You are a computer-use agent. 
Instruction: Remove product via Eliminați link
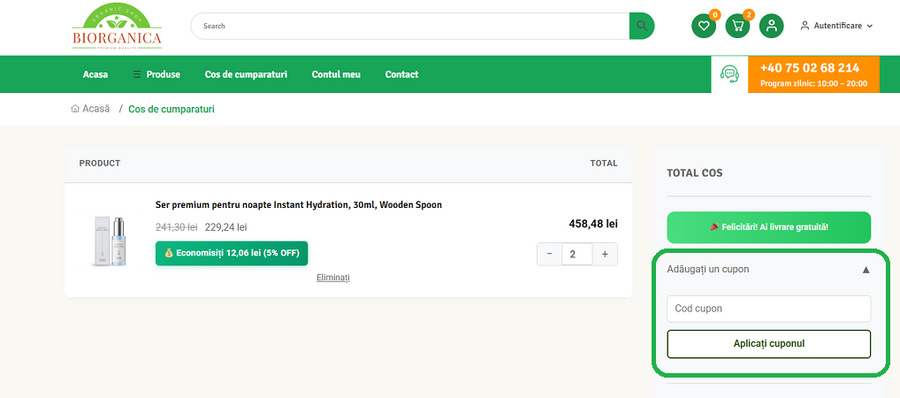point(333,277)
